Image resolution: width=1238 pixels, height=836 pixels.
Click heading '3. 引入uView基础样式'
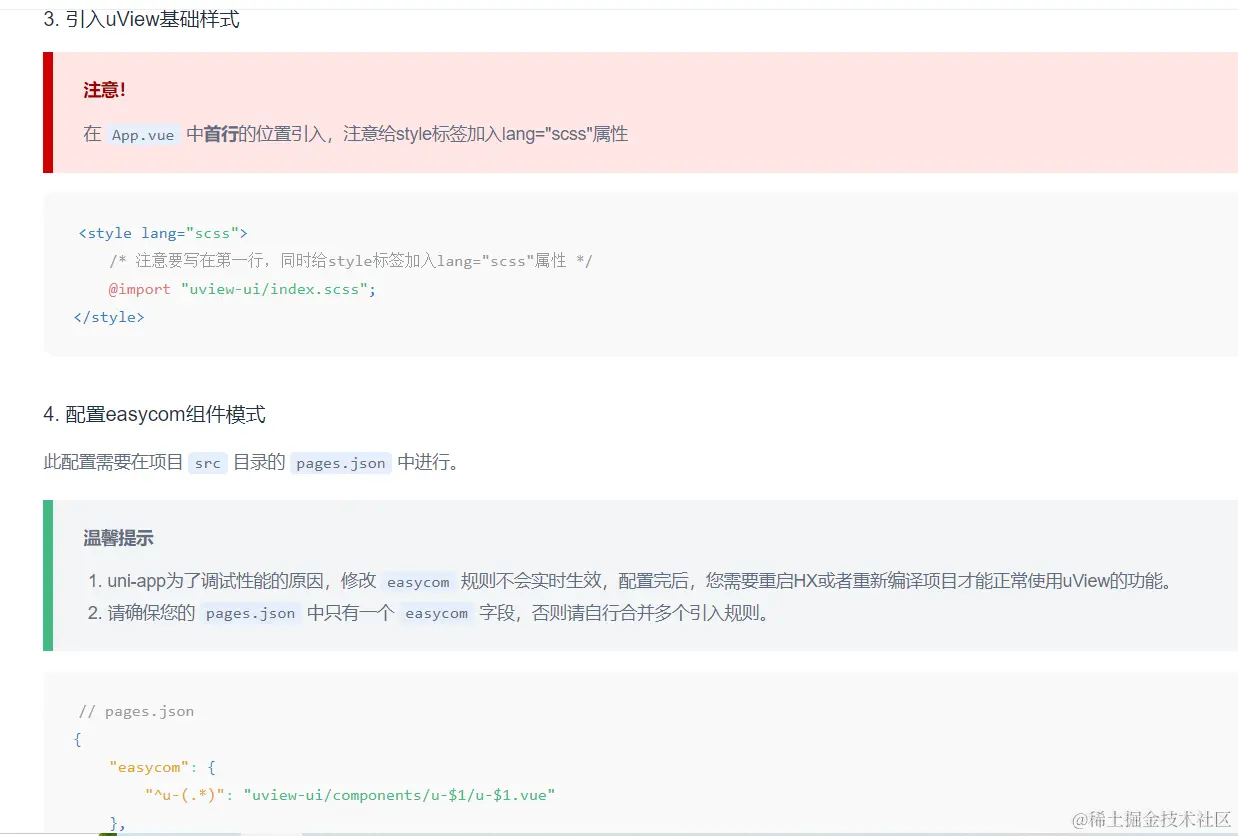(141, 19)
